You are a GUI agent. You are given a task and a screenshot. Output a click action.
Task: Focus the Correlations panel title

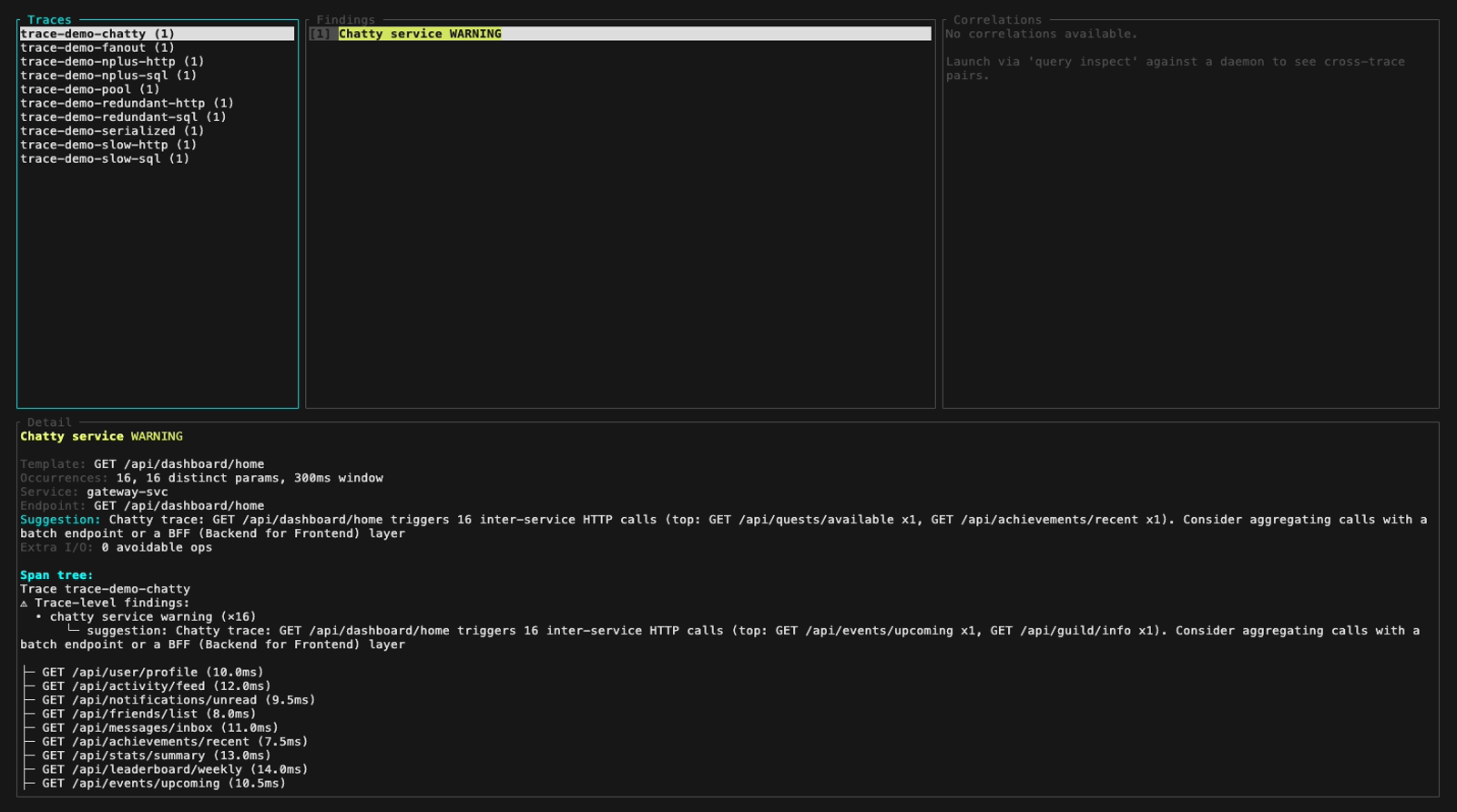click(997, 20)
